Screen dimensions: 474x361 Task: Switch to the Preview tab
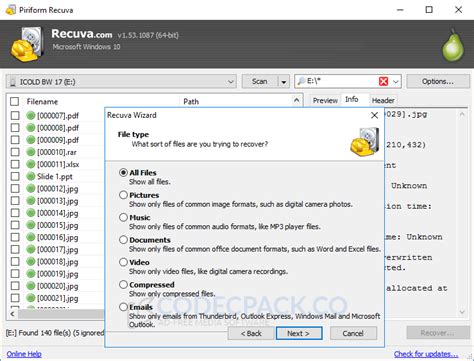click(325, 100)
